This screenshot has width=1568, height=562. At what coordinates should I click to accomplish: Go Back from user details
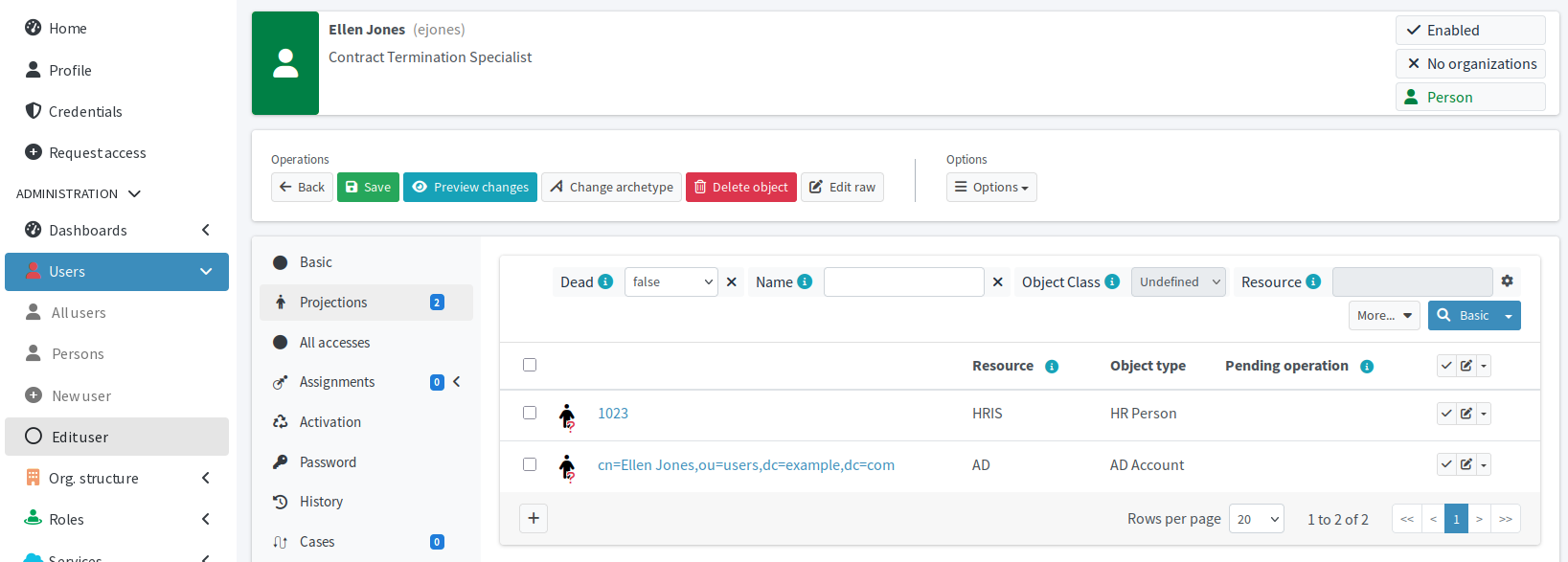302,187
